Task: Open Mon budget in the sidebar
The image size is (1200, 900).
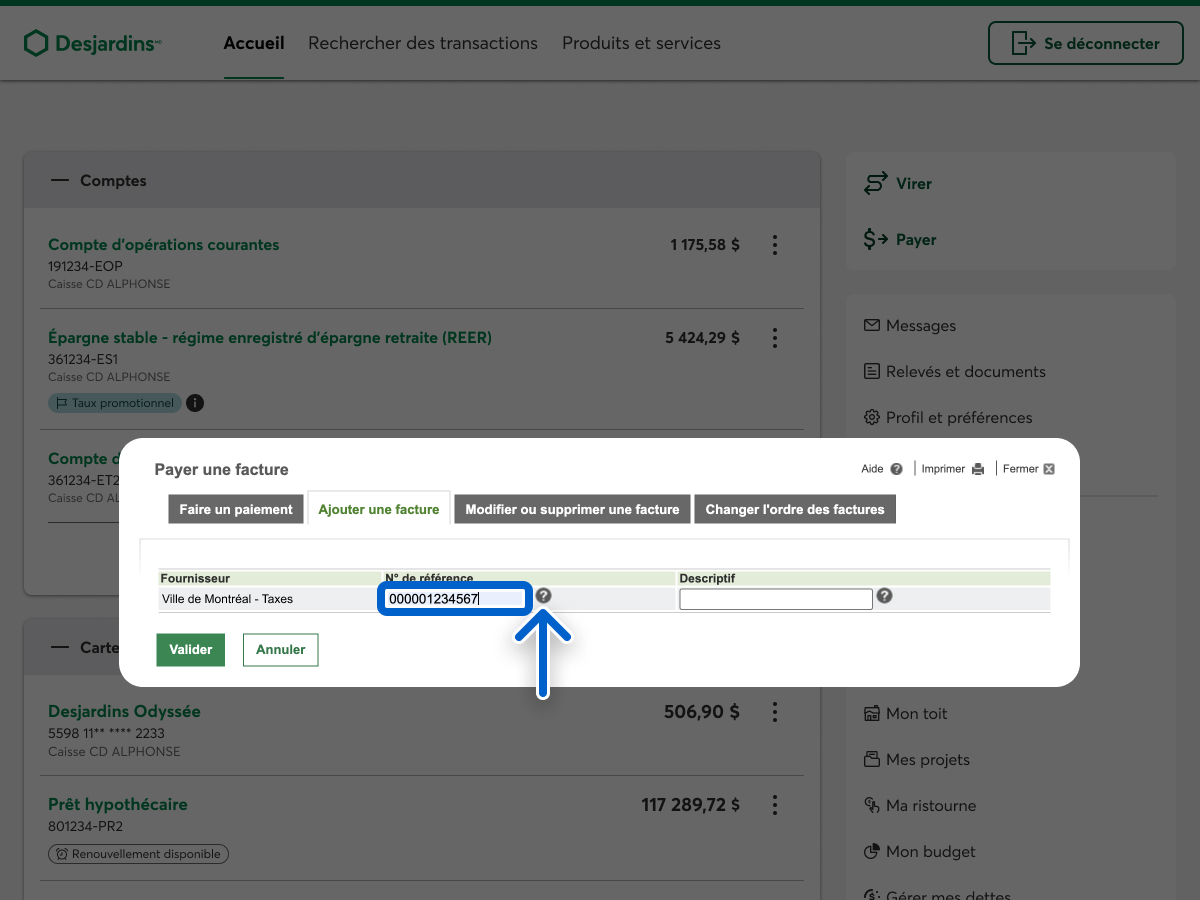Action: [x=930, y=852]
